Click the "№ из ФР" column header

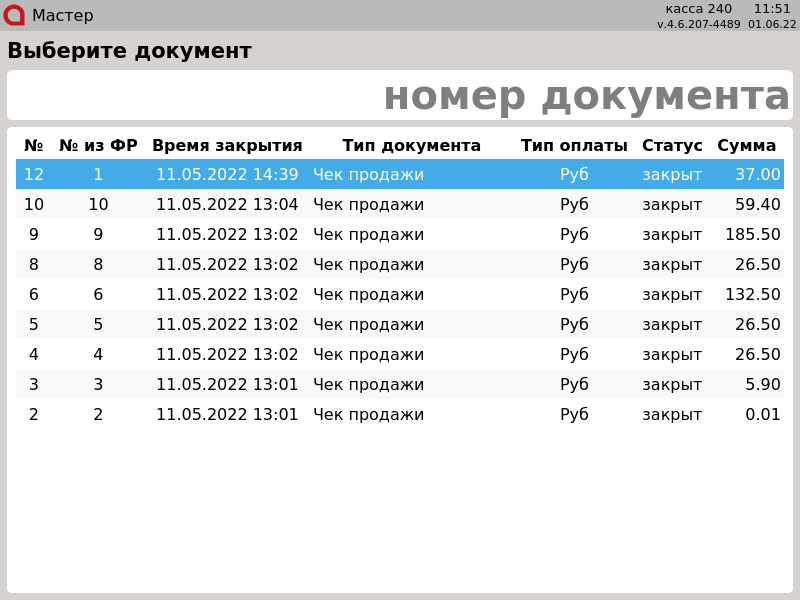tap(98, 146)
